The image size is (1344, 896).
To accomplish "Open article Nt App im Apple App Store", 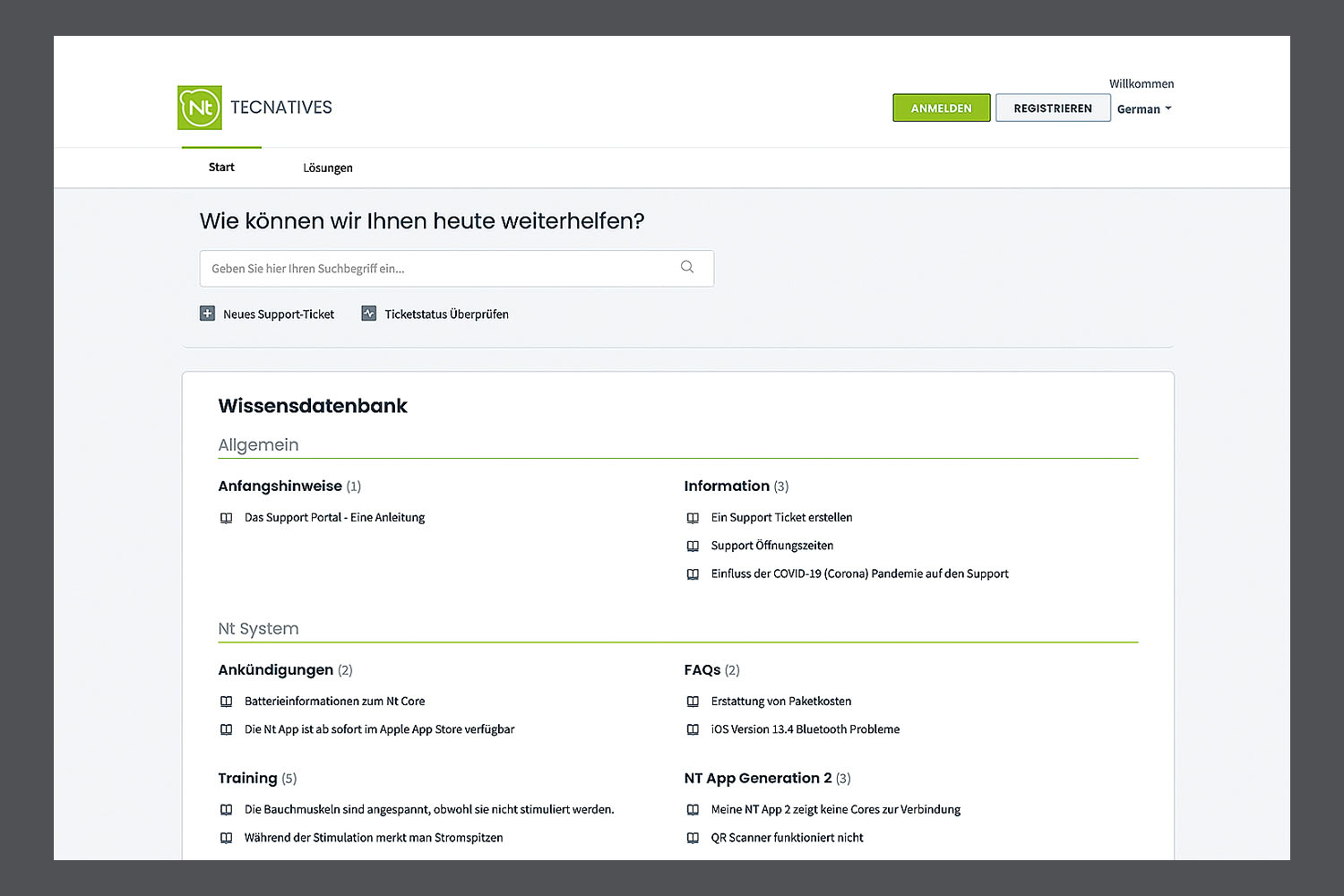I will (x=380, y=729).
